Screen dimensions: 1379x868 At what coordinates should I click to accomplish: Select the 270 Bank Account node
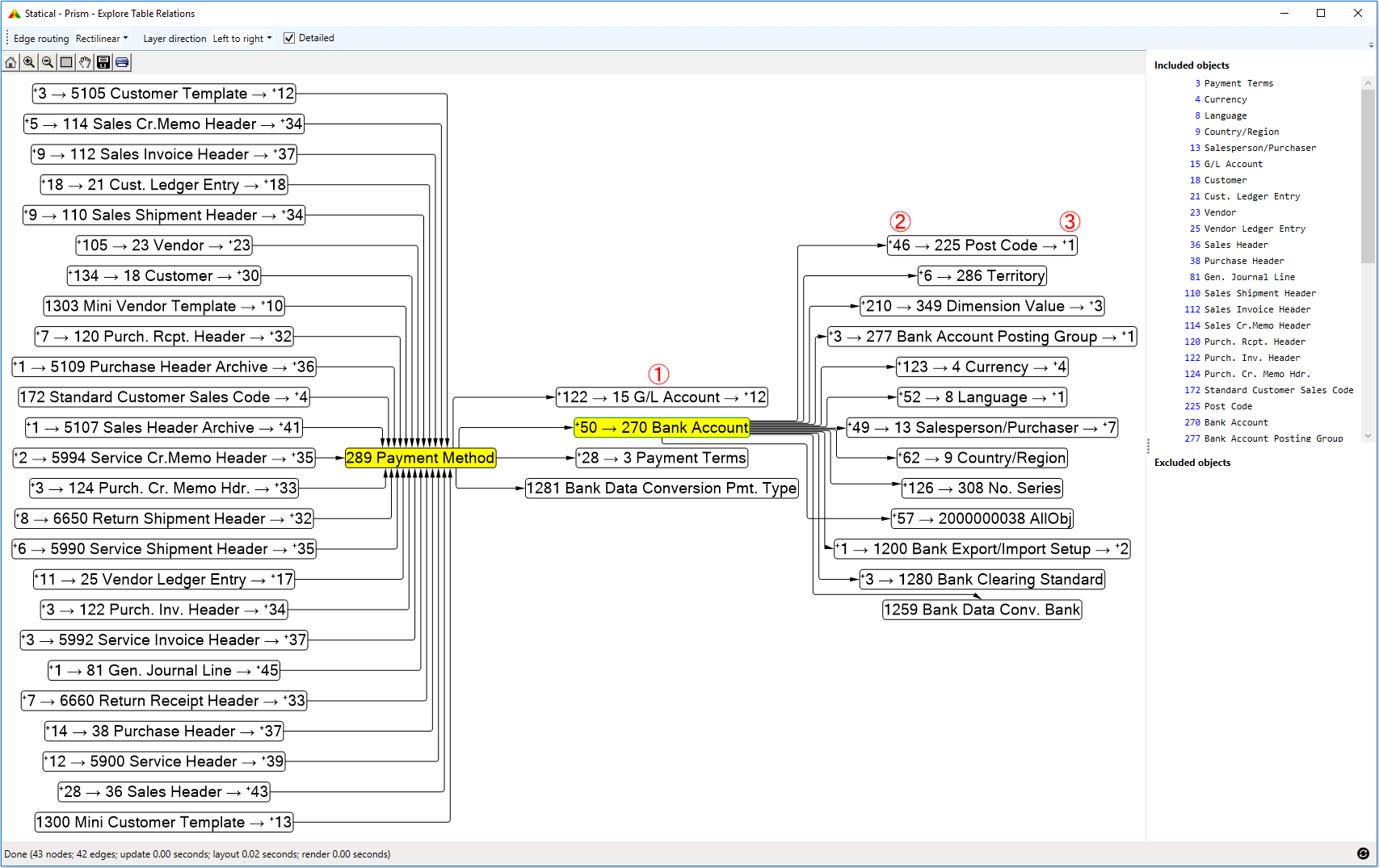click(662, 428)
